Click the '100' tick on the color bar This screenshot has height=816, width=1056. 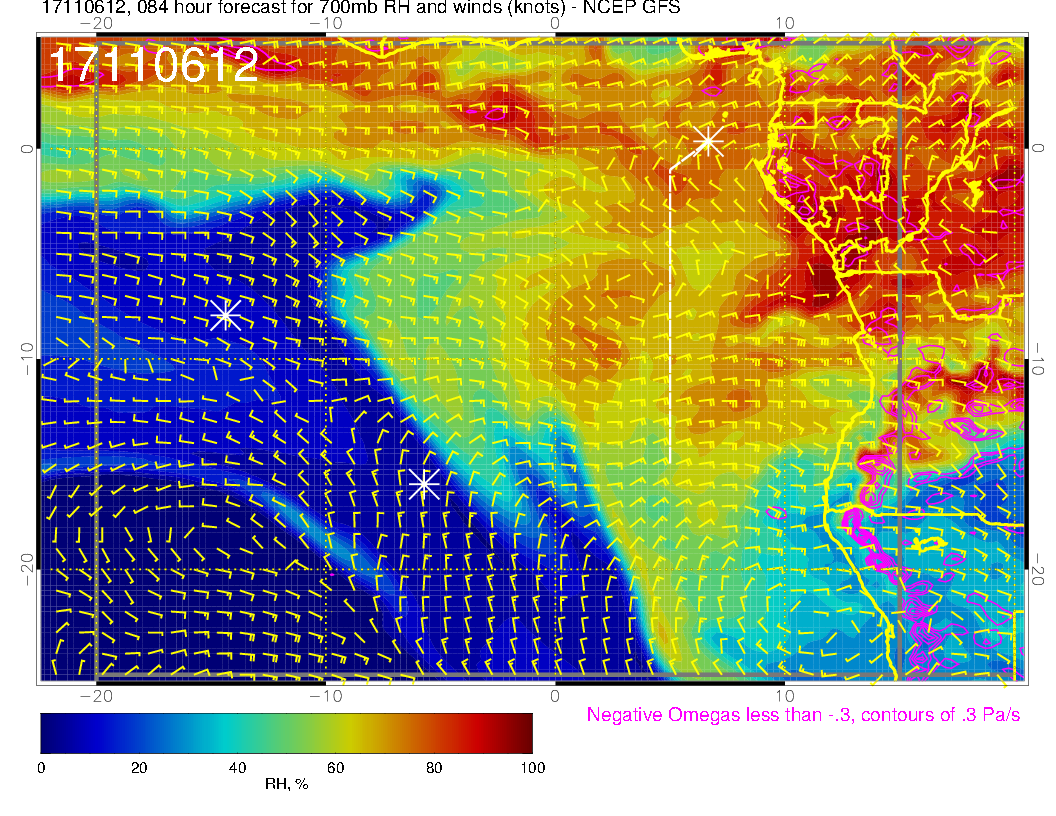(x=533, y=768)
